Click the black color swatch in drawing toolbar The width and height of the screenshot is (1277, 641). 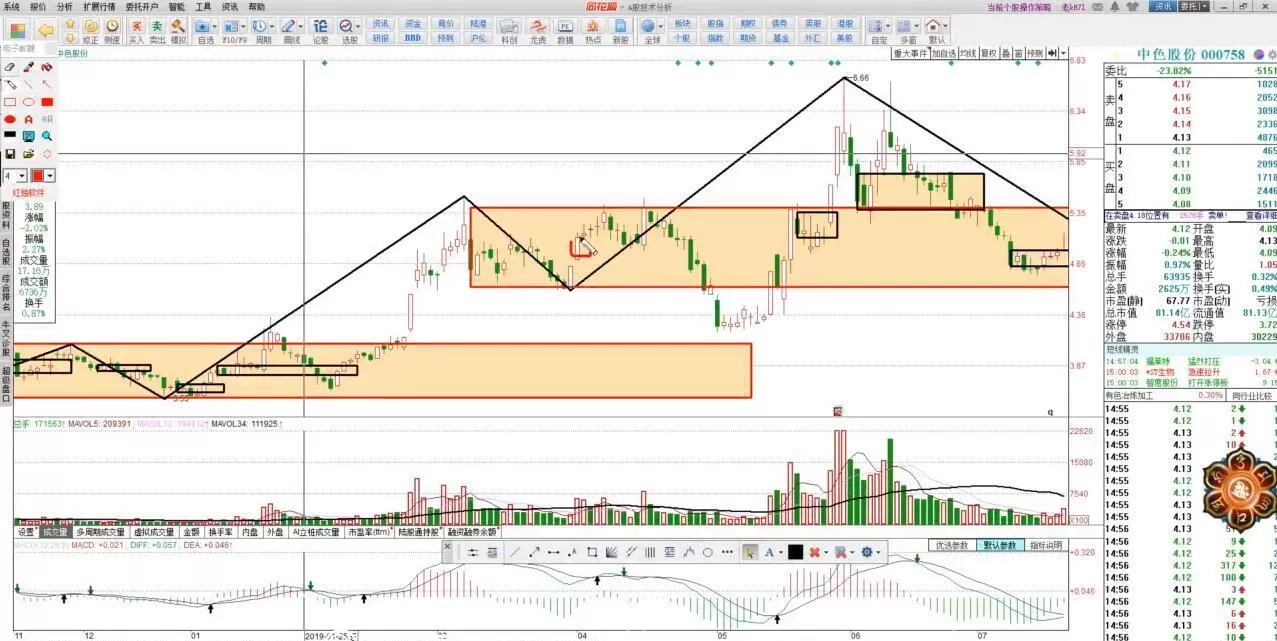point(795,552)
